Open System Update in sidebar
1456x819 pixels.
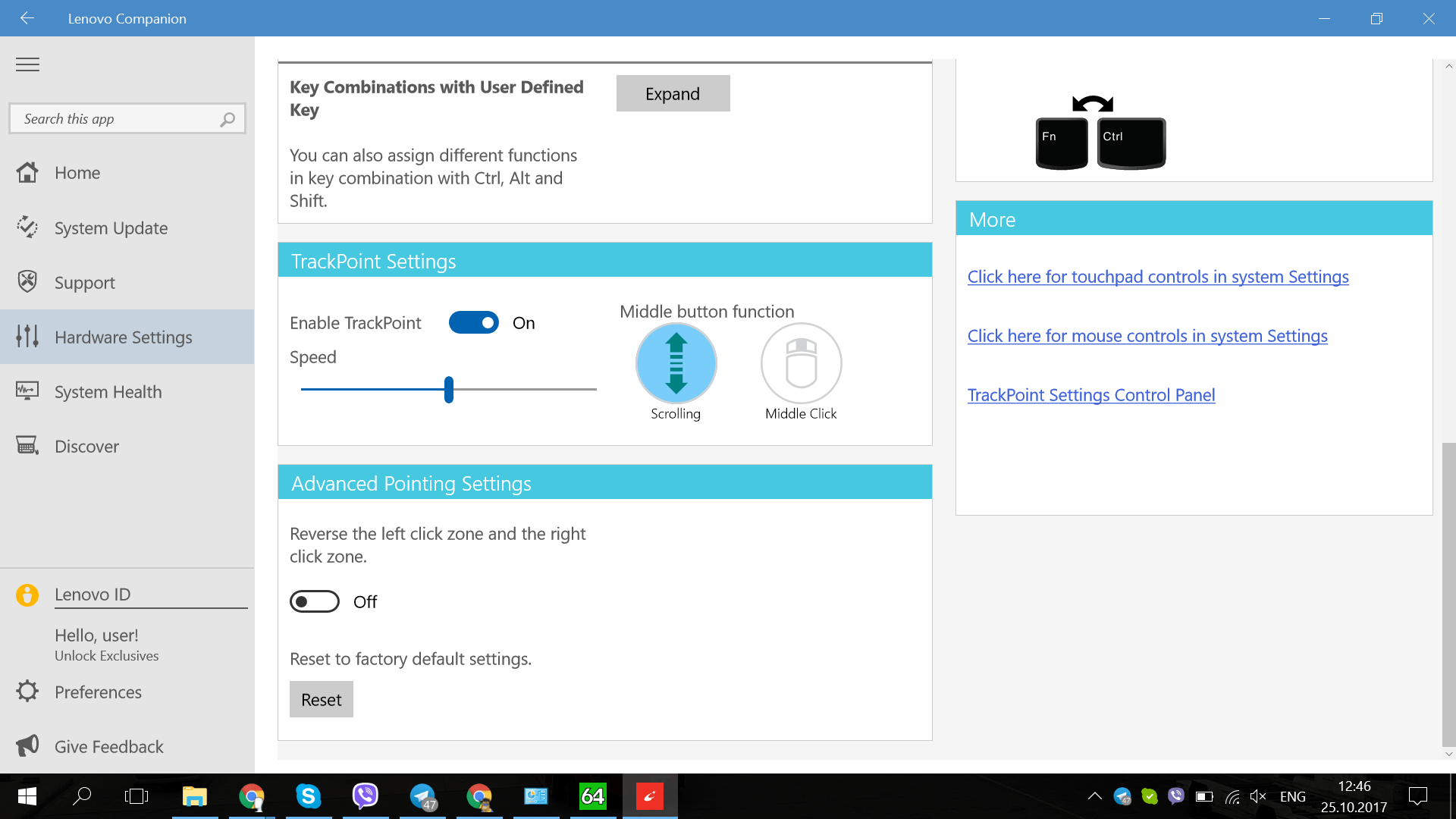(111, 228)
